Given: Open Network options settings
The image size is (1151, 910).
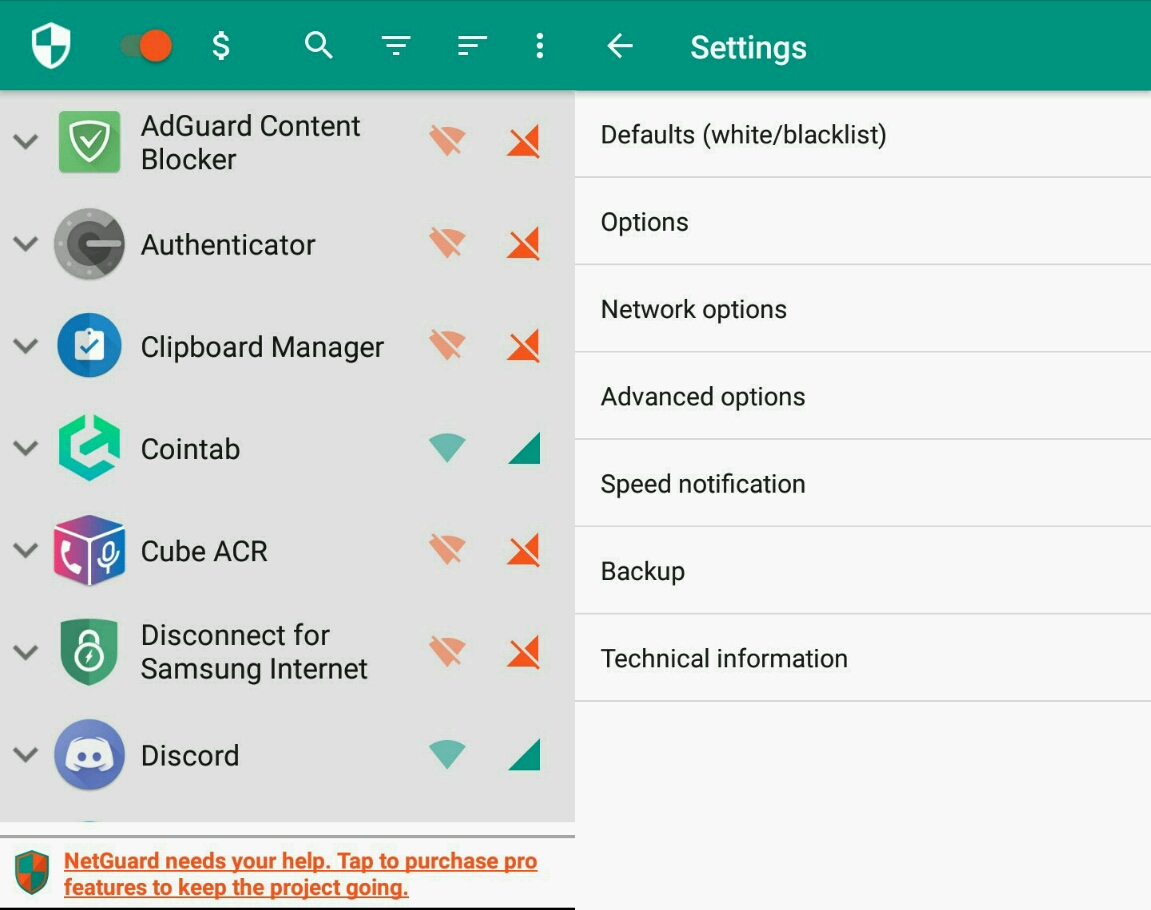Looking at the screenshot, I should (x=694, y=309).
